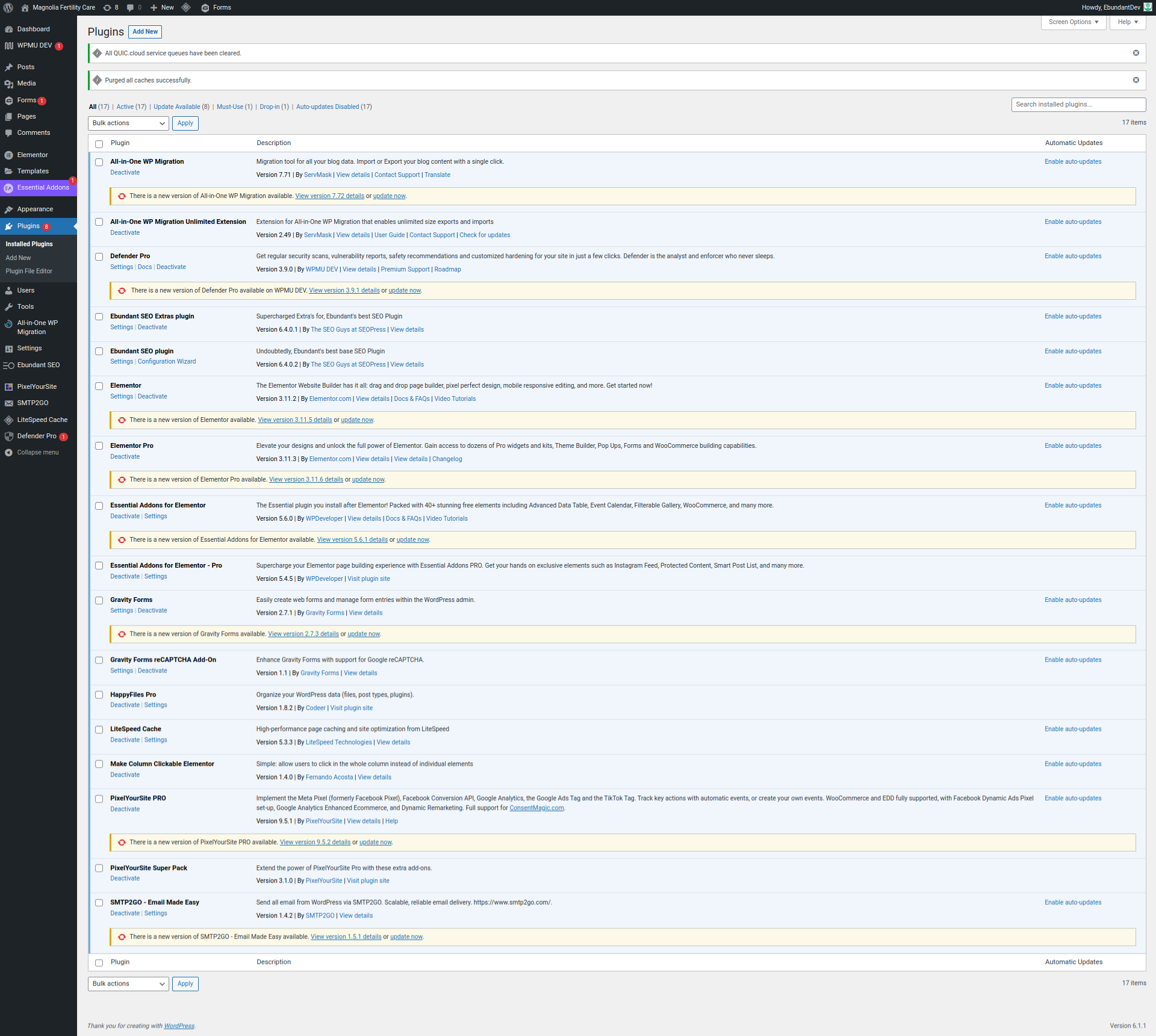This screenshot has height=1036, width=1156.
Task: Open PixelYourSite in the sidebar
Action: (x=37, y=386)
